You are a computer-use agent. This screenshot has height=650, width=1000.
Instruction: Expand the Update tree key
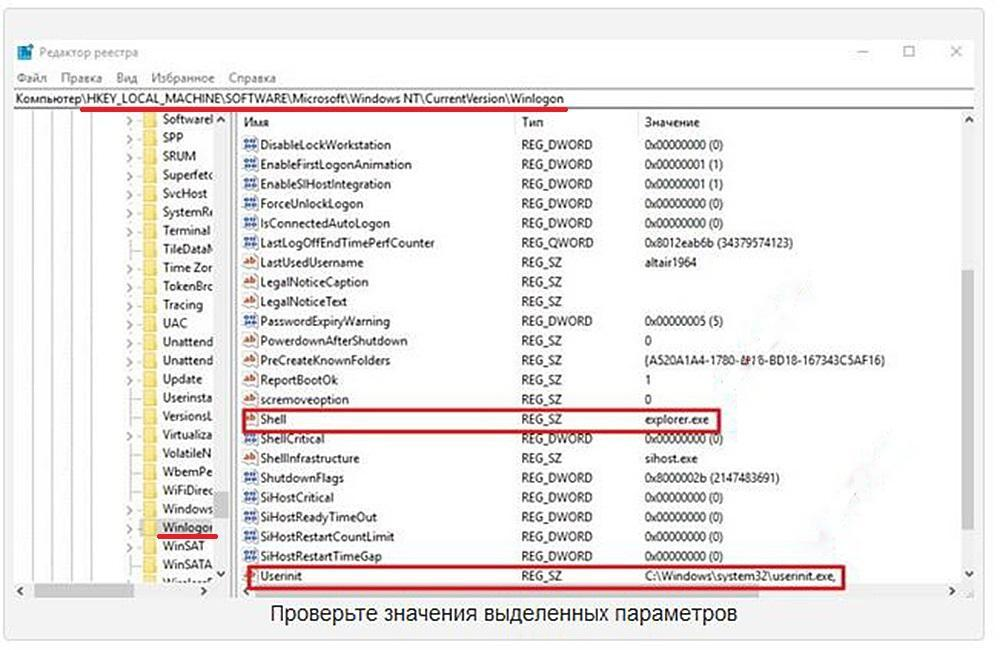[129, 379]
